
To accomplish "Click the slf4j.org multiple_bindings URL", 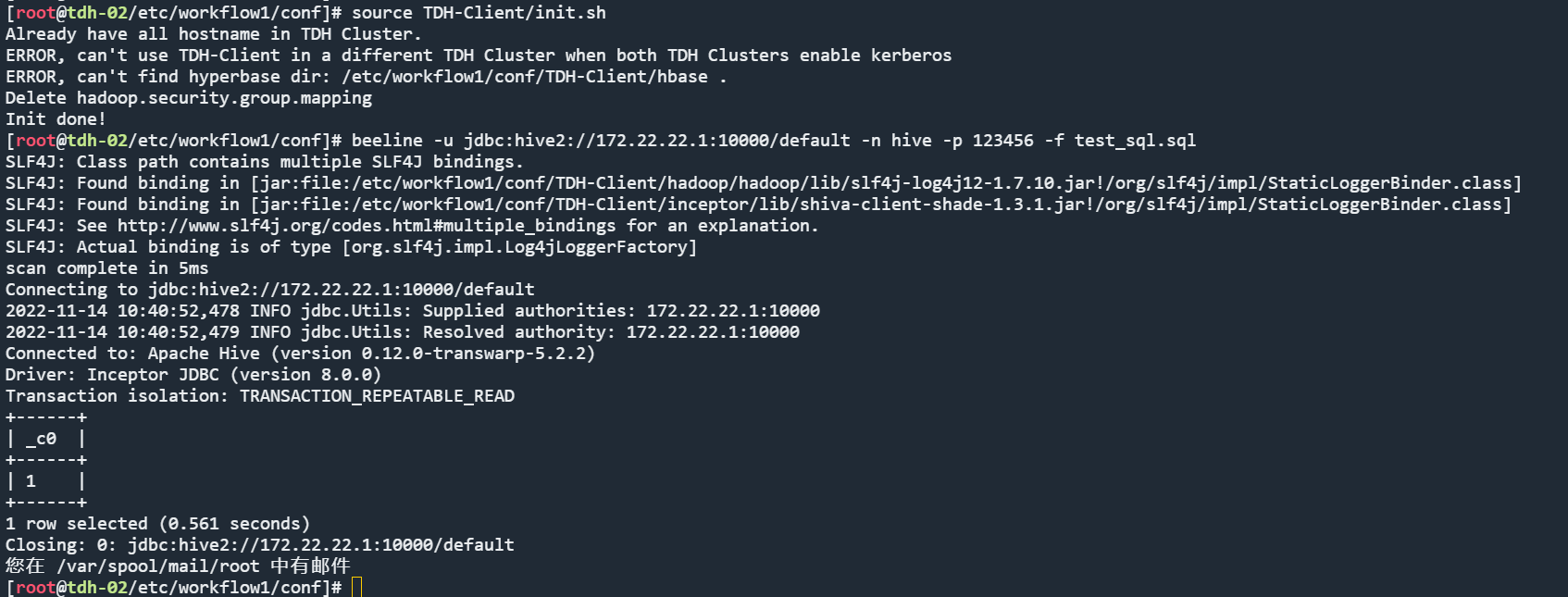I will tap(367, 226).
